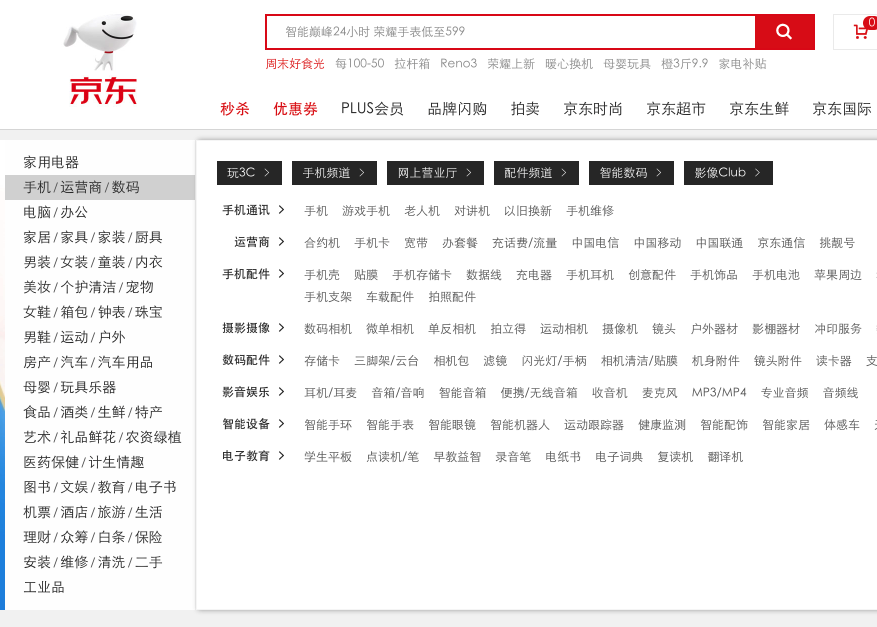Select 电脑 / 办公 sidebar category

click(x=56, y=212)
